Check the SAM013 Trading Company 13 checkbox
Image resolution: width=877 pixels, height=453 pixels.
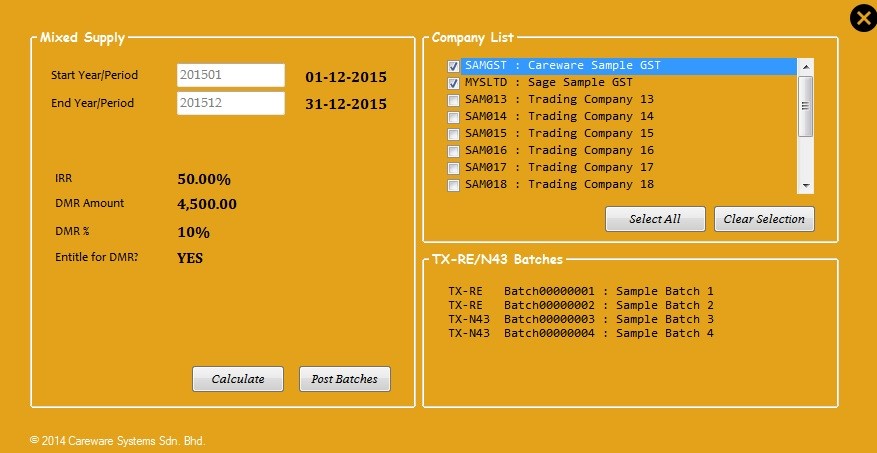454,100
